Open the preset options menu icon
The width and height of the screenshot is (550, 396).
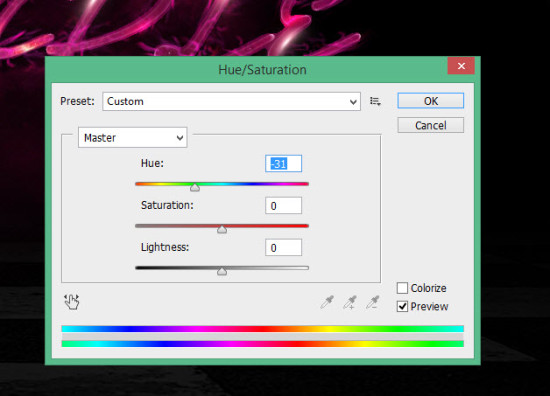[375, 101]
